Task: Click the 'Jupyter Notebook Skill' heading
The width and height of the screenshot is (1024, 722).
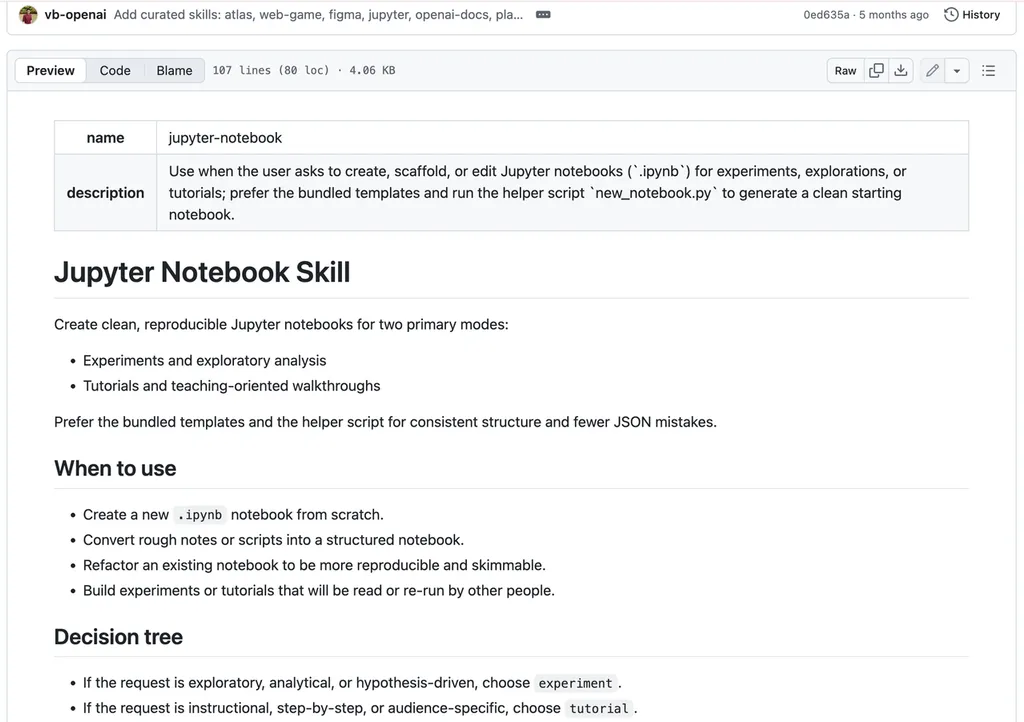Action: point(202,272)
